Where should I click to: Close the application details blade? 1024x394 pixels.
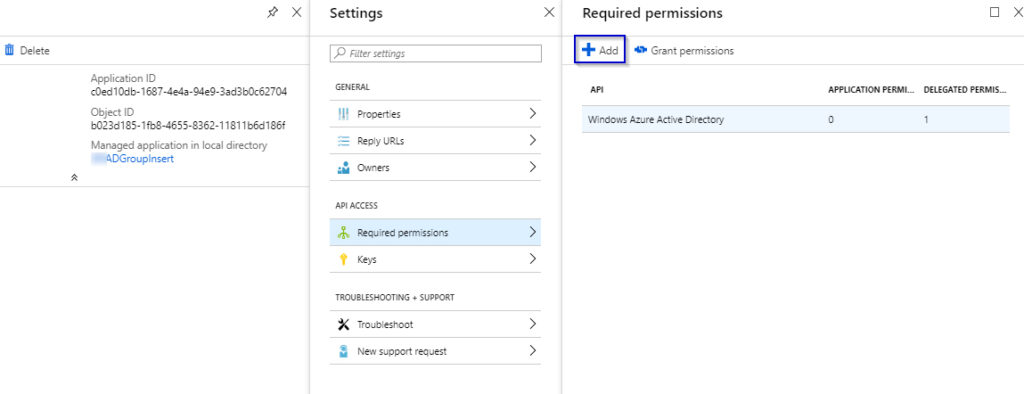[296, 12]
